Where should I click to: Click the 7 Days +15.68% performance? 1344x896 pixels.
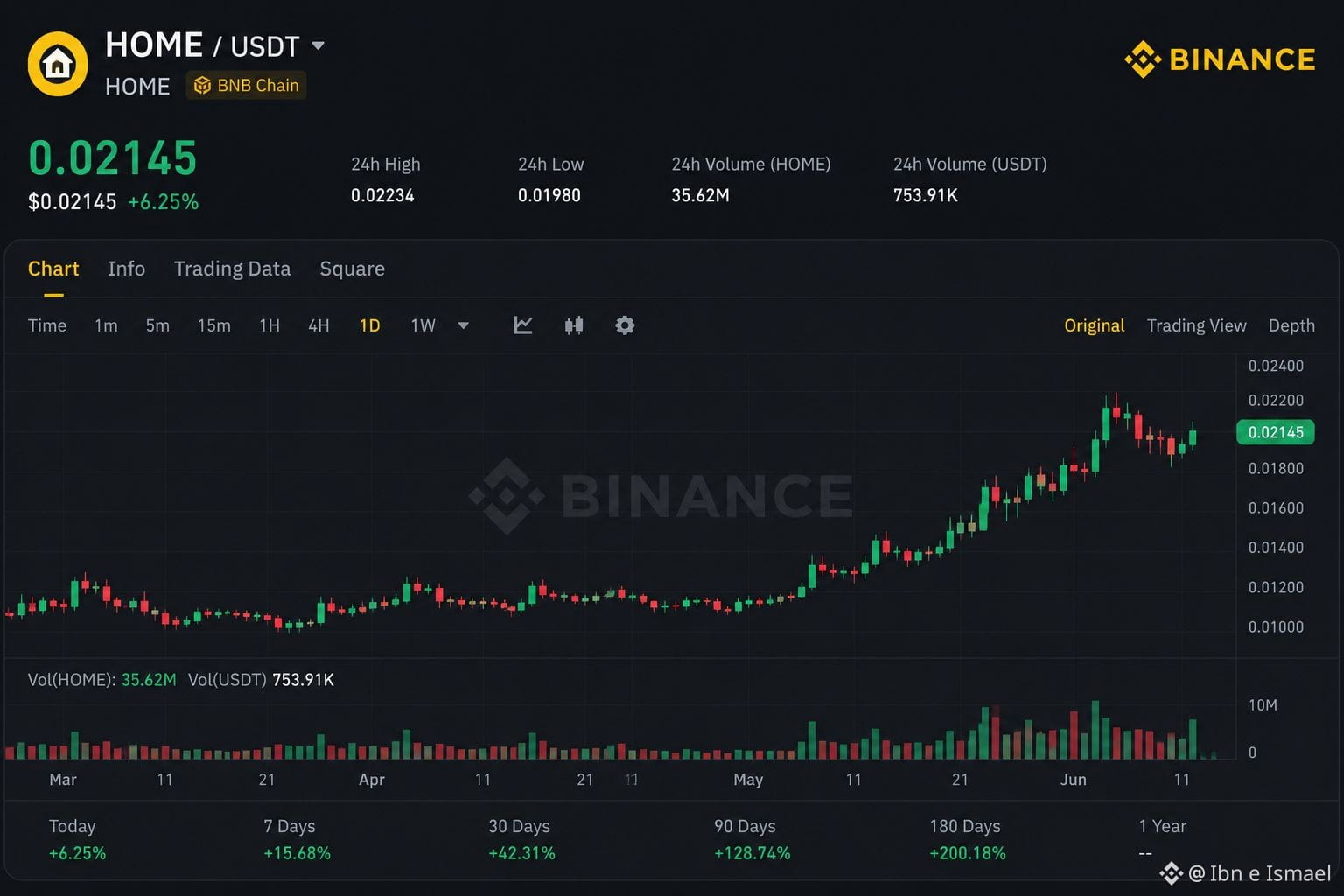pyautogui.click(x=297, y=840)
